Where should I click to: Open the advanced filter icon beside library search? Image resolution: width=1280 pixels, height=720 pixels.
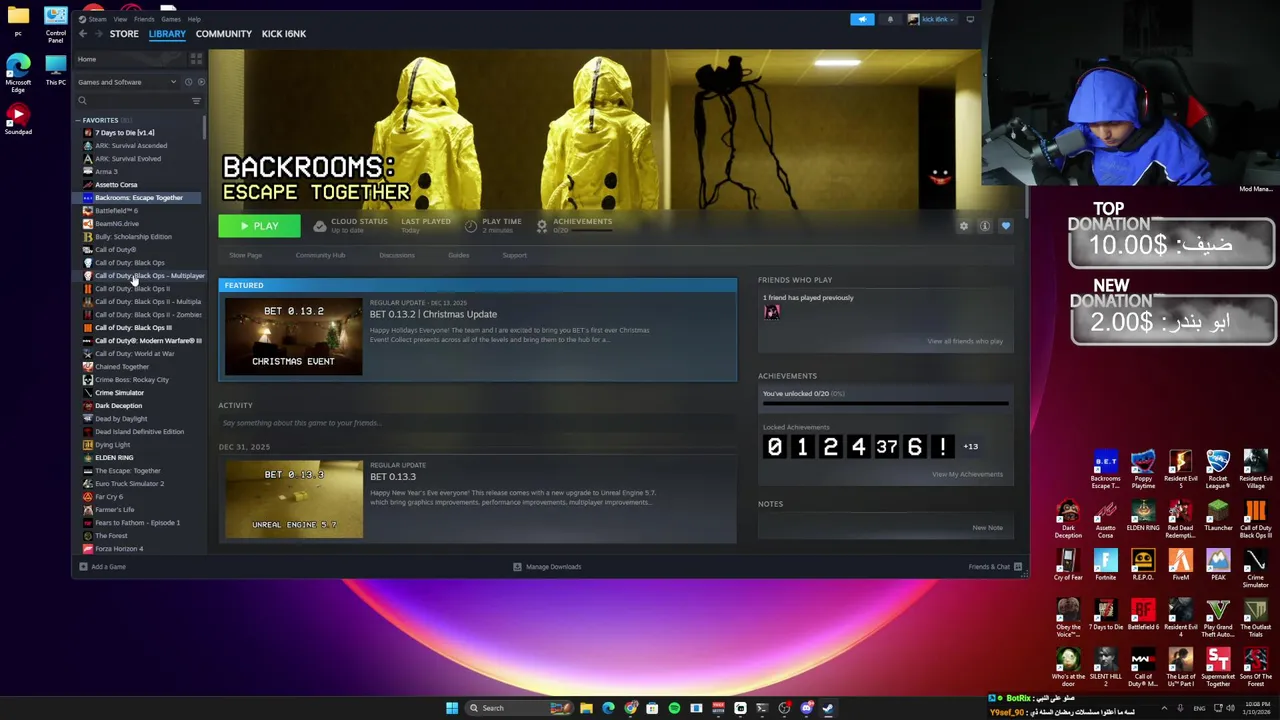click(196, 101)
